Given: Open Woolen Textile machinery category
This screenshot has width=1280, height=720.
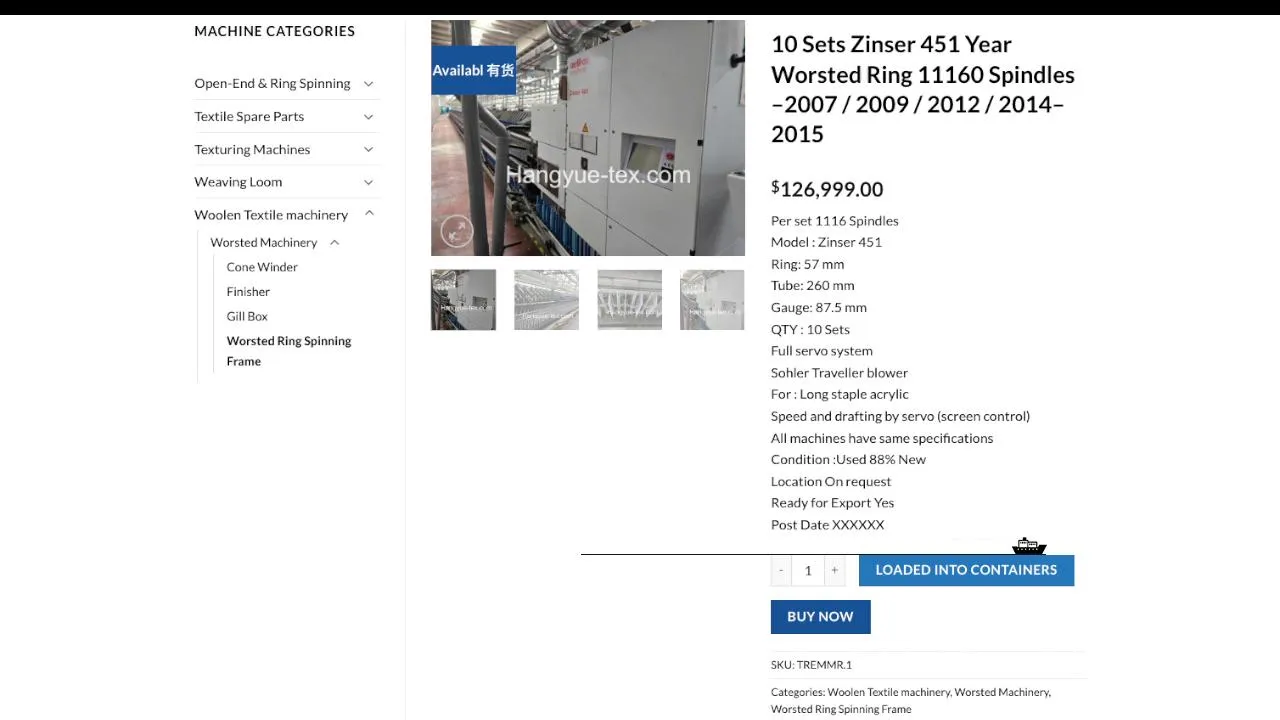Looking at the screenshot, I should (x=271, y=214).
